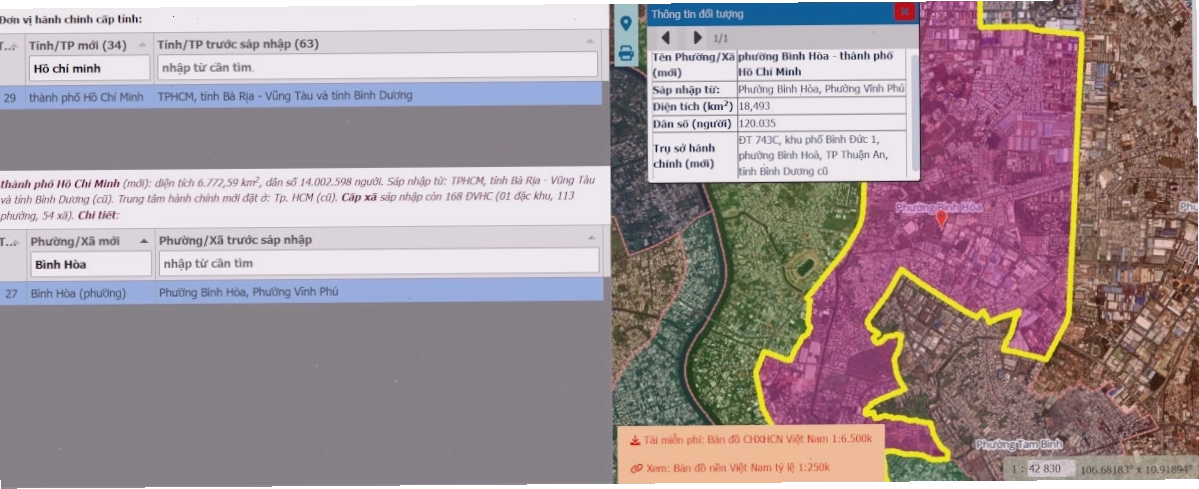This screenshot has height=489, width=1199.
Task: Click popup value '18,493' for area
Action: tap(755, 106)
